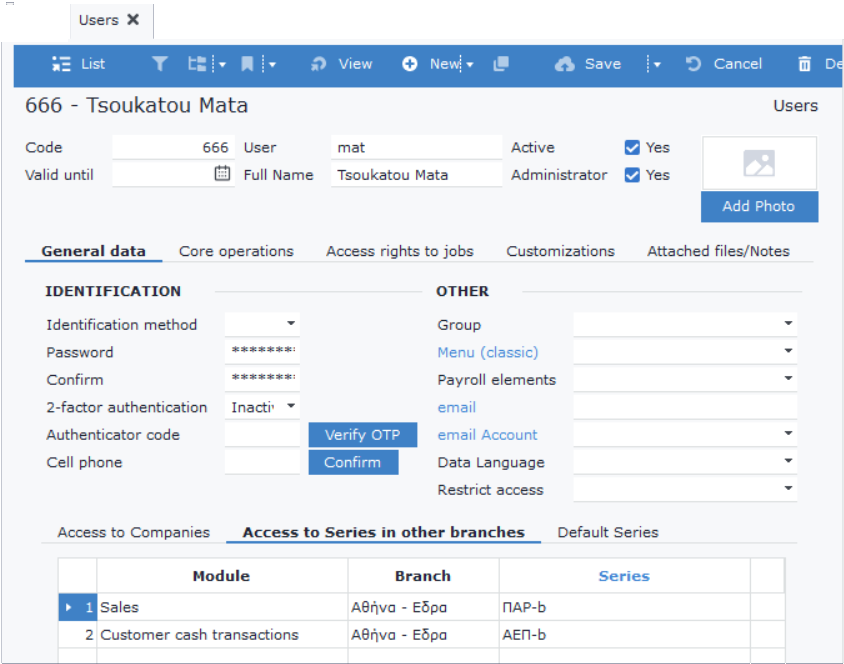Click the copy record icon
The image size is (844, 664).
pyautogui.click(x=501, y=64)
